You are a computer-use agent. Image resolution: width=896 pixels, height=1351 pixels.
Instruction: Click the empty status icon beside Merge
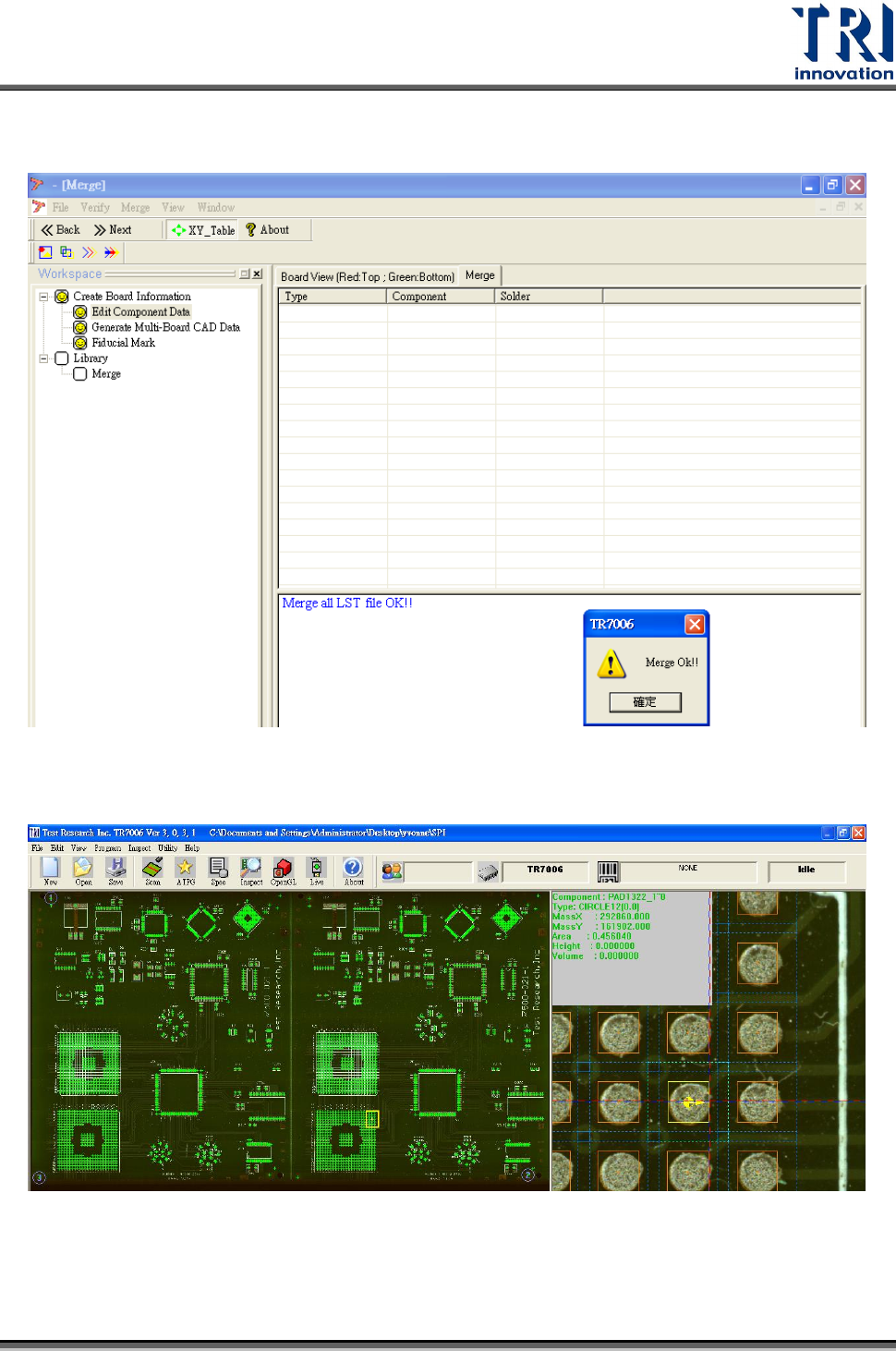[x=80, y=374]
